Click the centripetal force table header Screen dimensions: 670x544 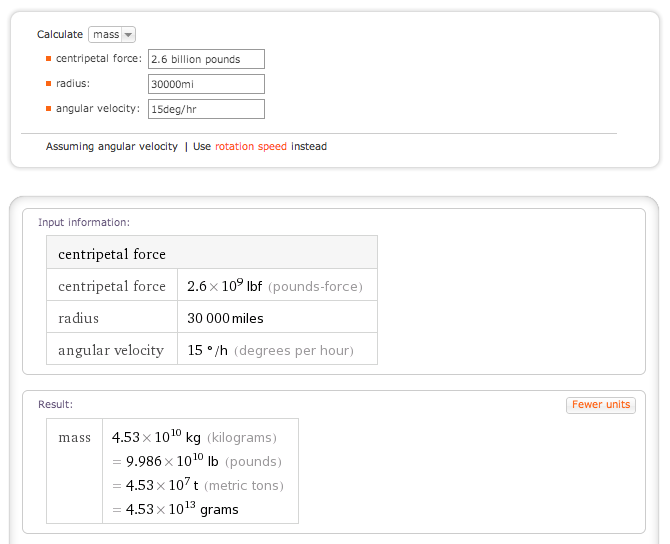coord(112,254)
